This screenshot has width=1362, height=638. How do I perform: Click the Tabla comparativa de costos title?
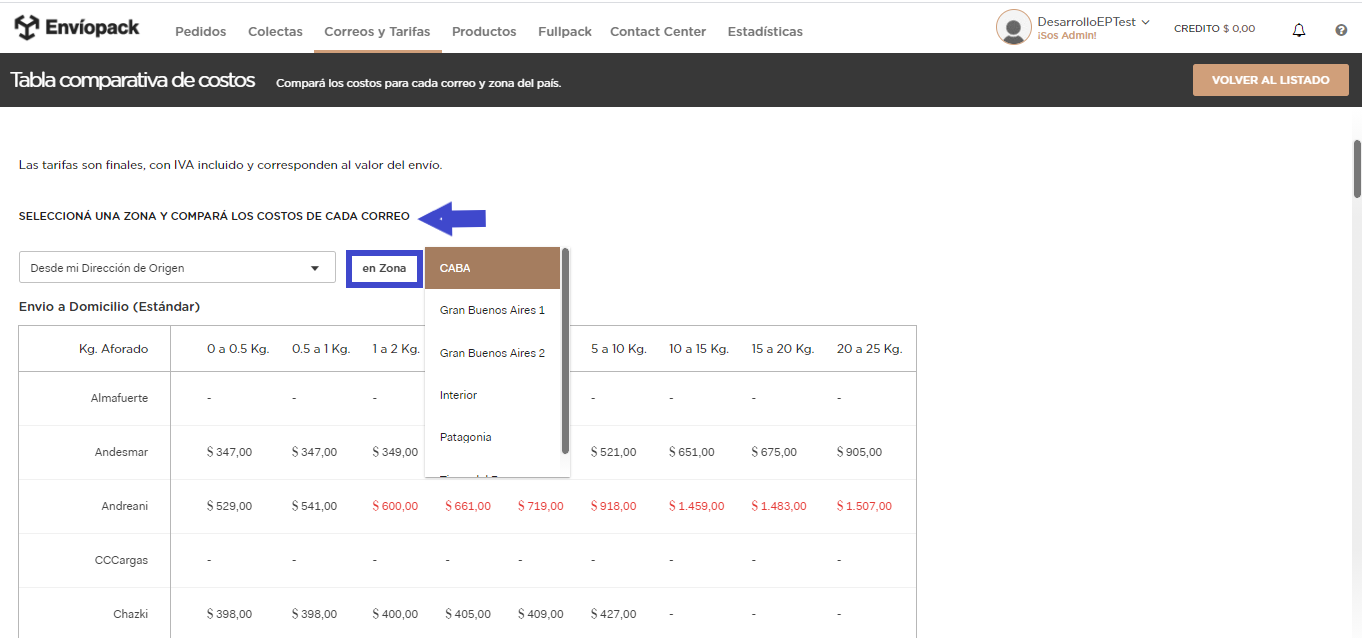click(x=133, y=80)
